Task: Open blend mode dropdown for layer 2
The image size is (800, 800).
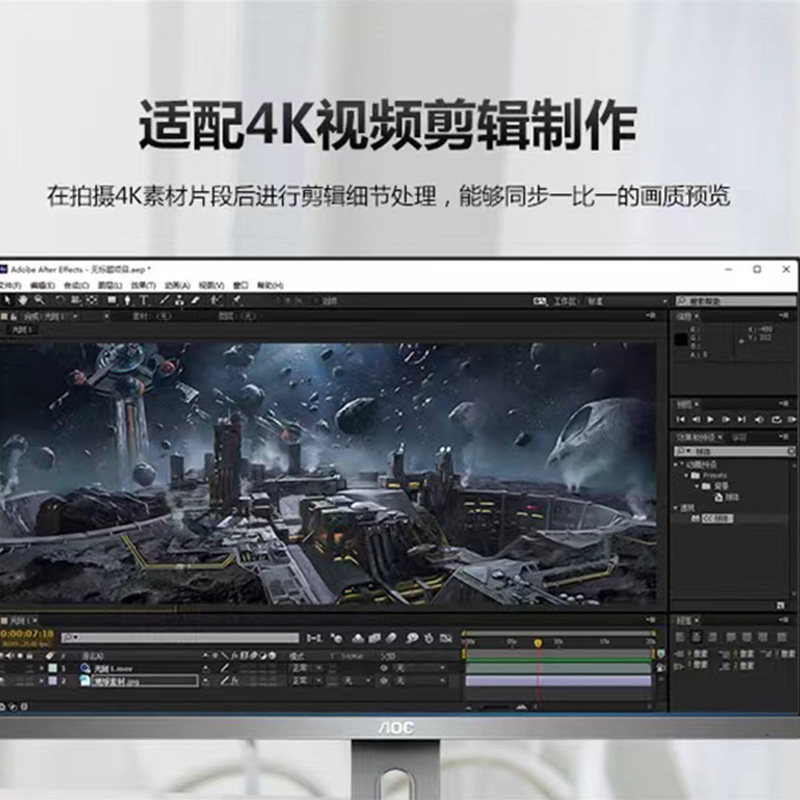Action: tap(307, 681)
